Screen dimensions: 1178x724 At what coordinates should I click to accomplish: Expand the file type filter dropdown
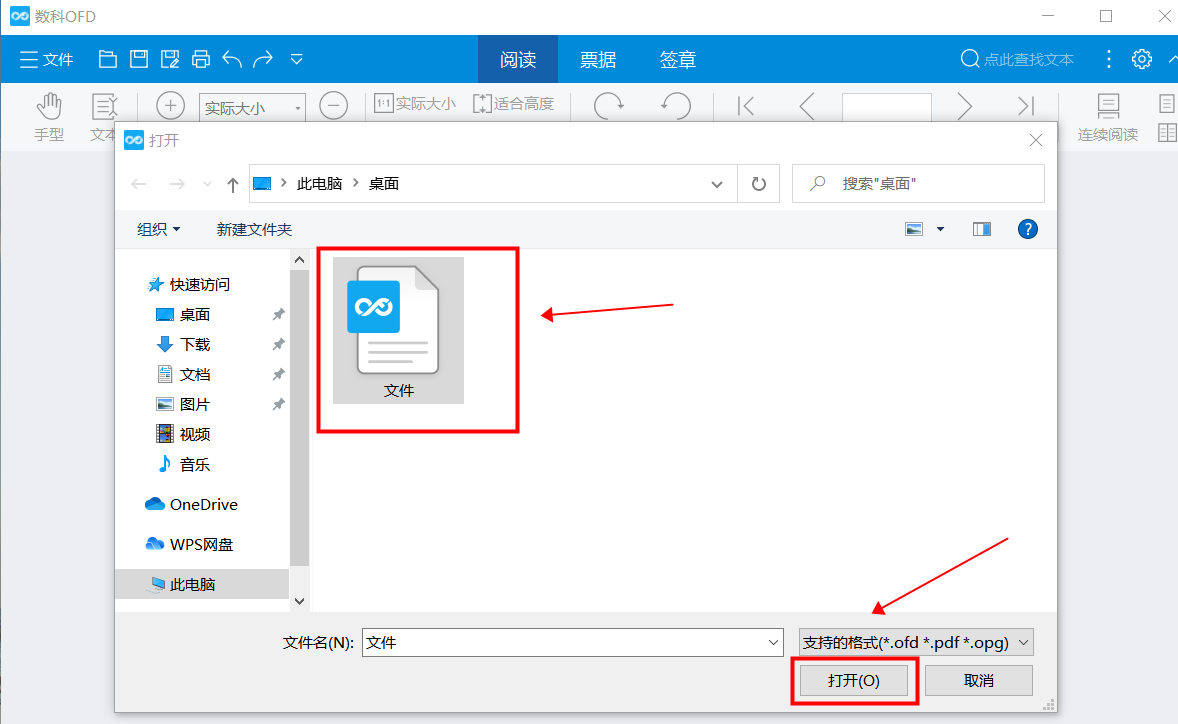(1023, 643)
